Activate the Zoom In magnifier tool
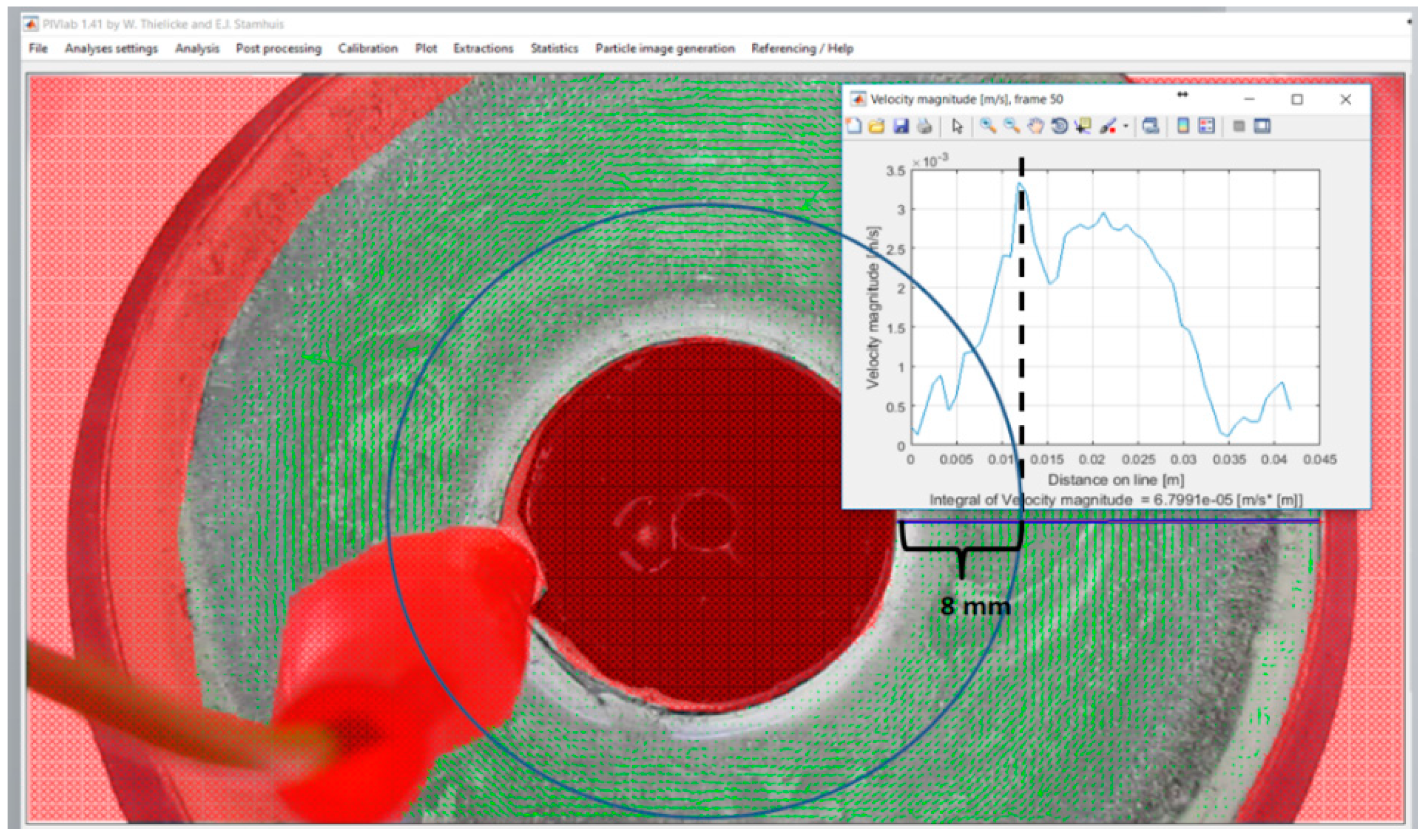 click(x=988, y=126)
